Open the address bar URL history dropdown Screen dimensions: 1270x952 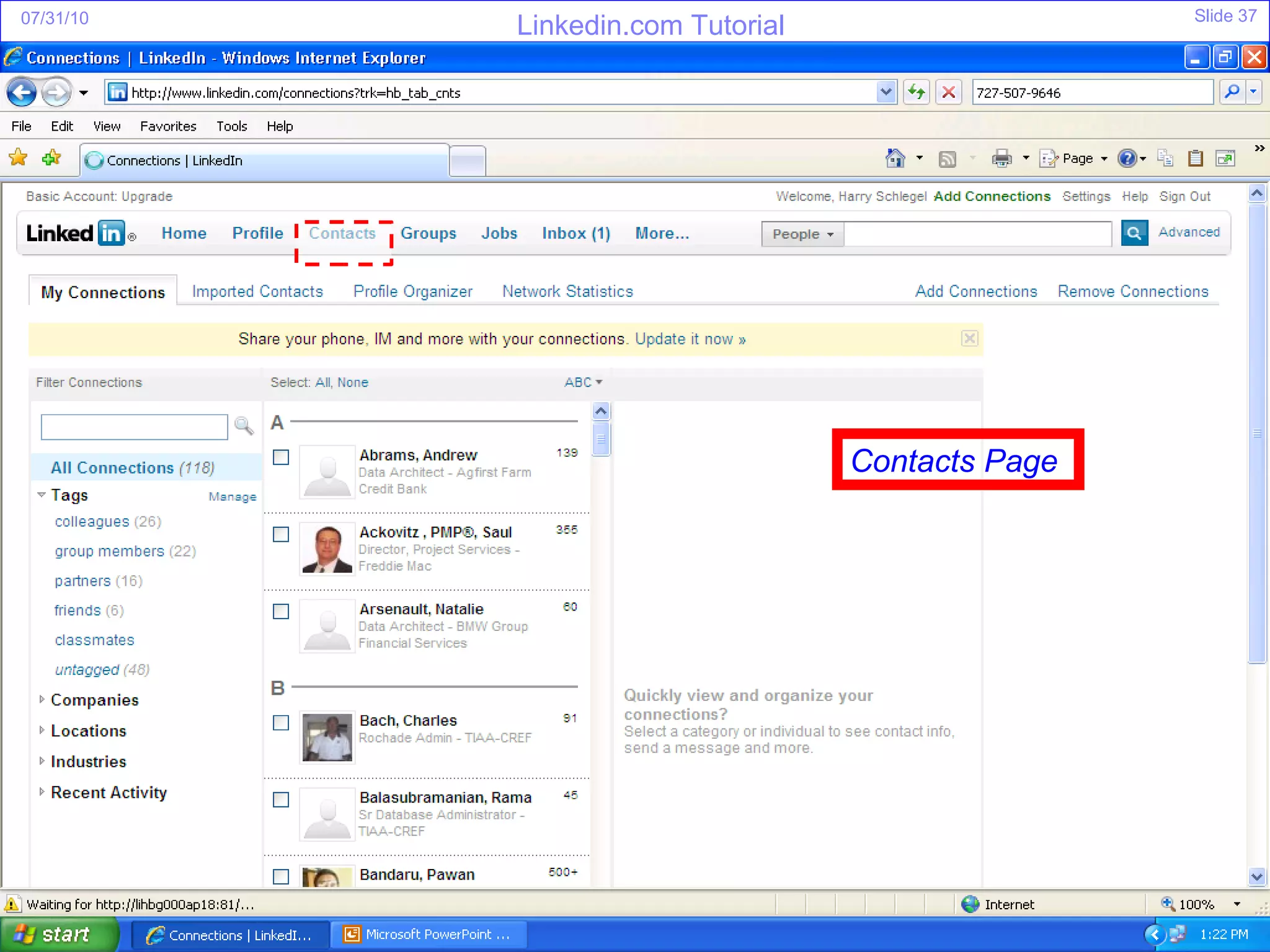point(886,92)
